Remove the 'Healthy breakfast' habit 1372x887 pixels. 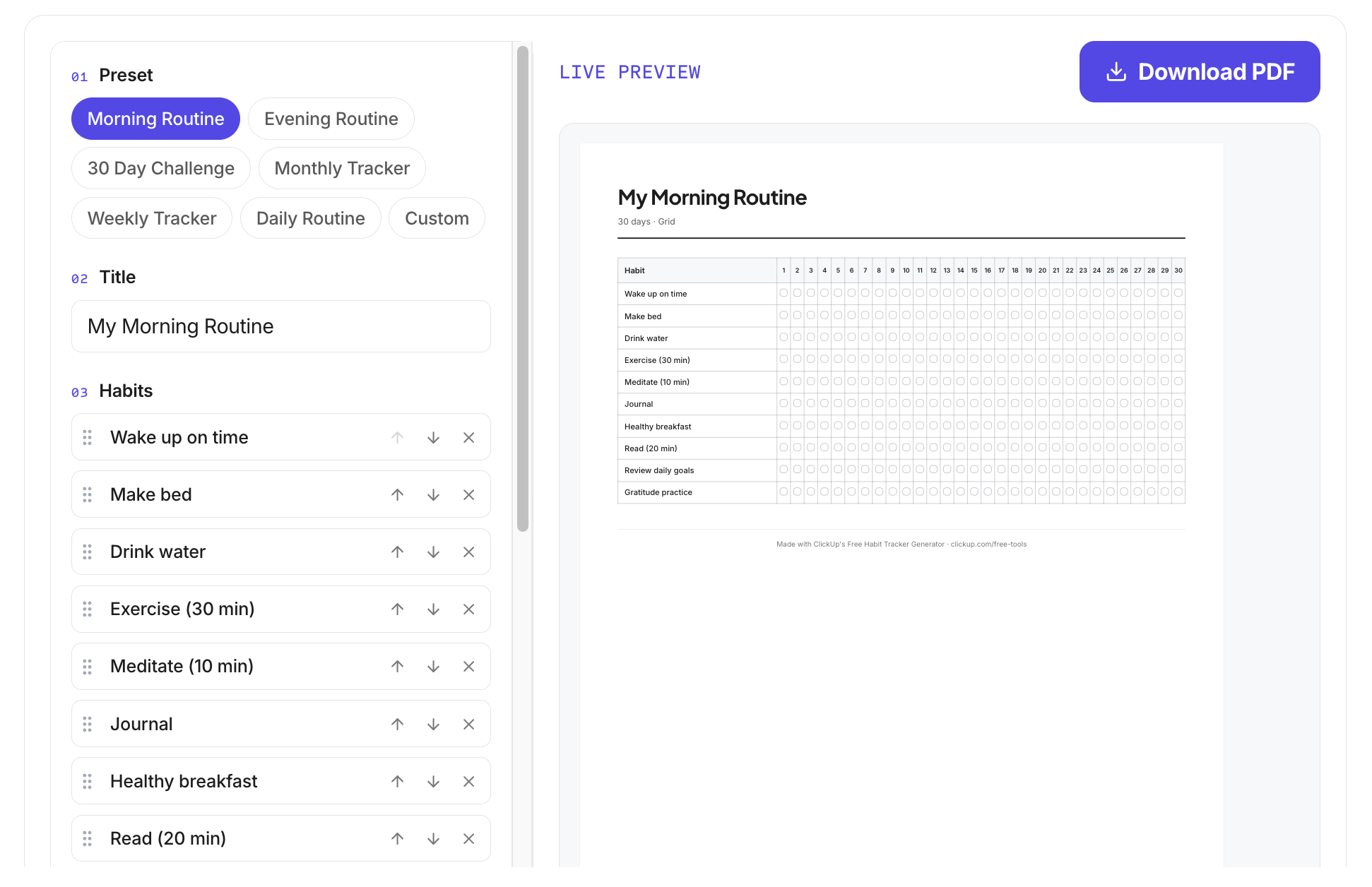click(x=469, y=782)
